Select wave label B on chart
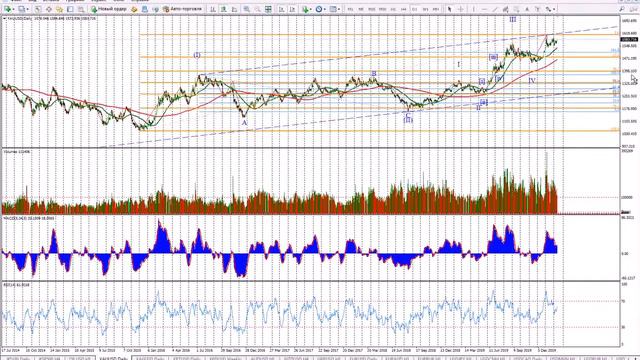 tap(373, 74)
